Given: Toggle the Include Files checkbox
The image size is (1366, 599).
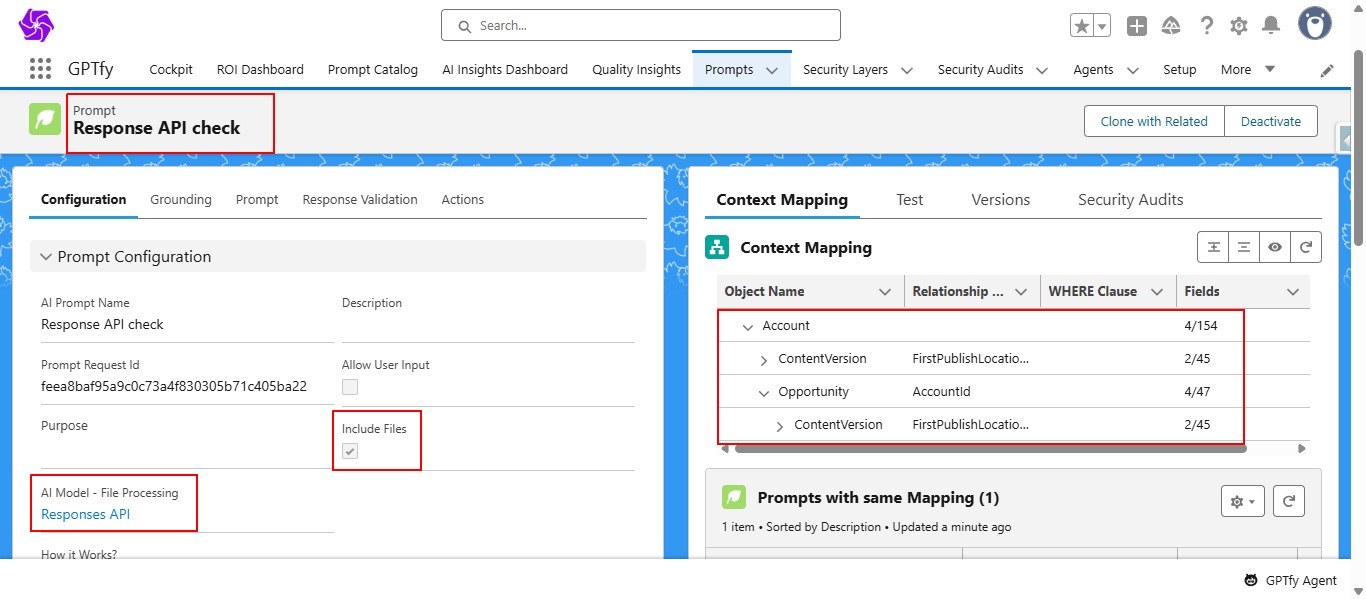Looking at the screenshot, I should [x=350, y=451].
